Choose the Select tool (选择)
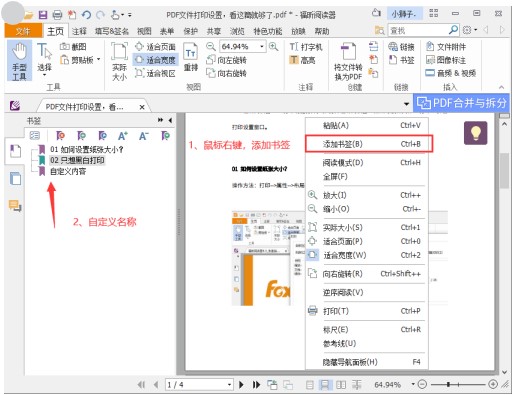The width and height of the screenshot is (513, 395). (x=44, y=60)
